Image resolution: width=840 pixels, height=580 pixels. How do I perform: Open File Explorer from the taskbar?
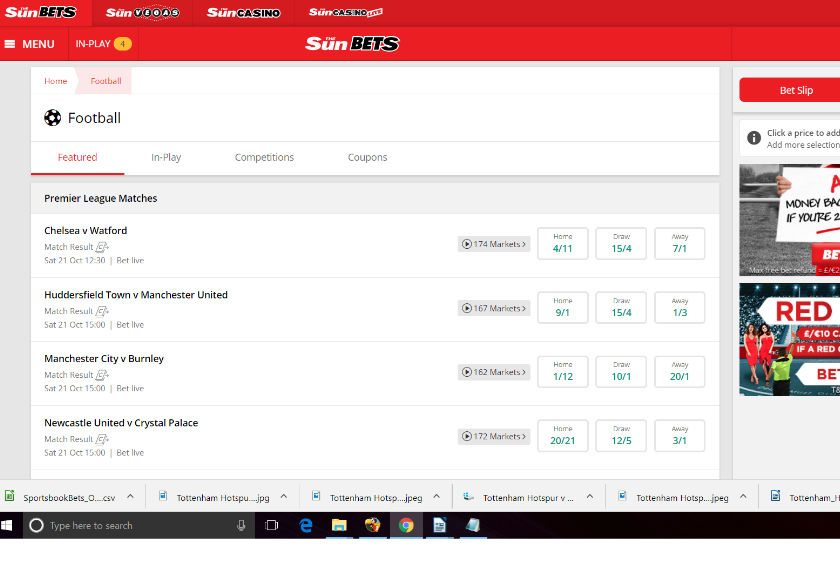tap(339, 524)
